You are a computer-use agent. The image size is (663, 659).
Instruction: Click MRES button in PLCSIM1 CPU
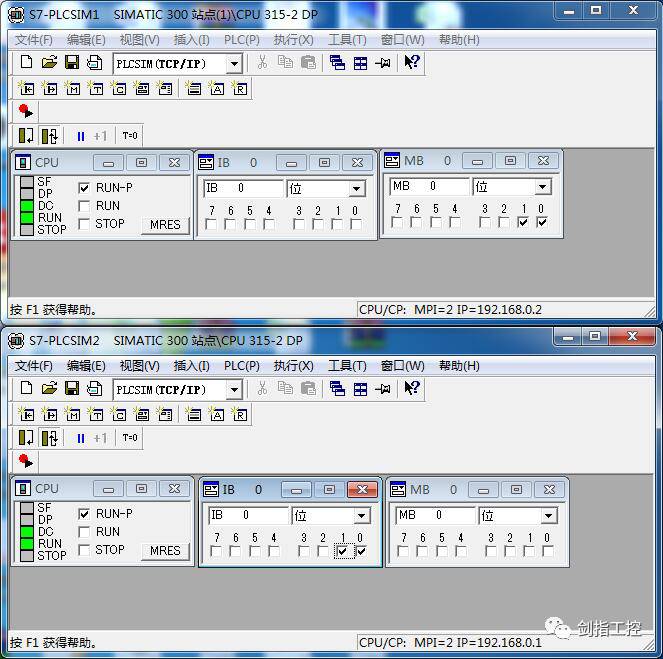pyautogui.click(x=165, y=225)
